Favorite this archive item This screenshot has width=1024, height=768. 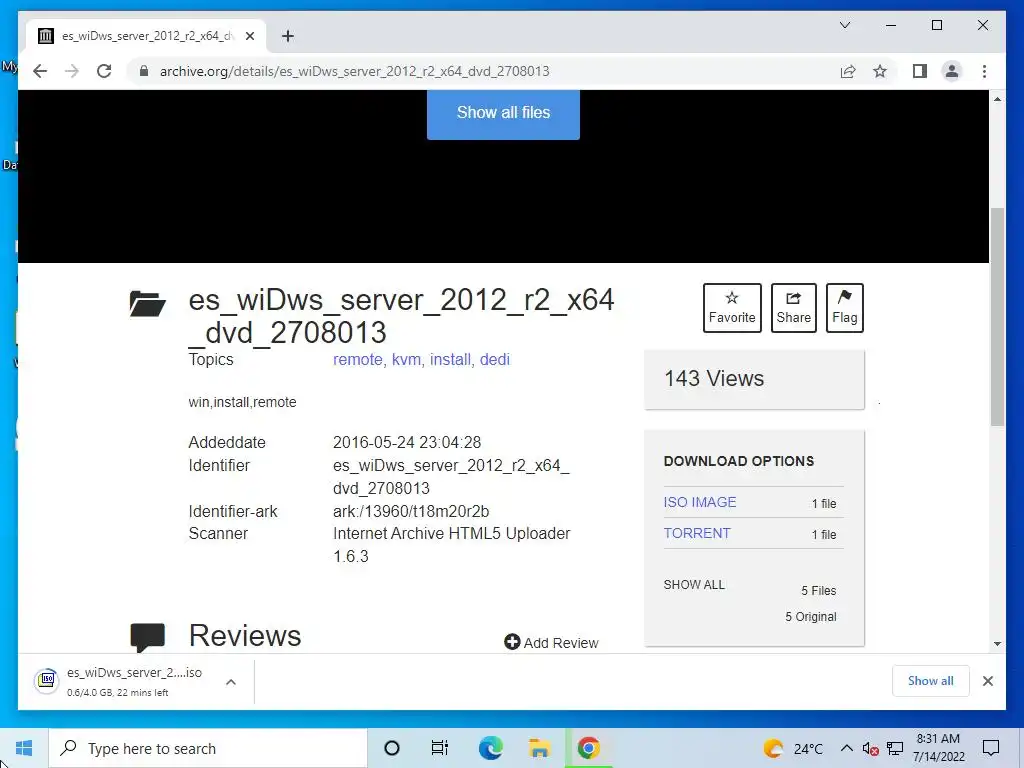[732, 308]
